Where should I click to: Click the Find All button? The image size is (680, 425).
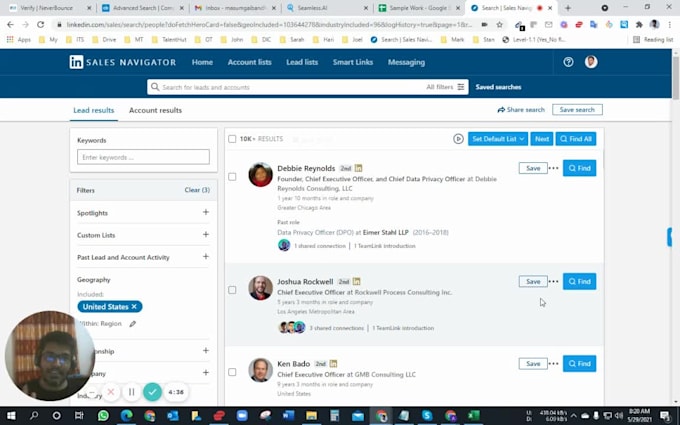576,139
